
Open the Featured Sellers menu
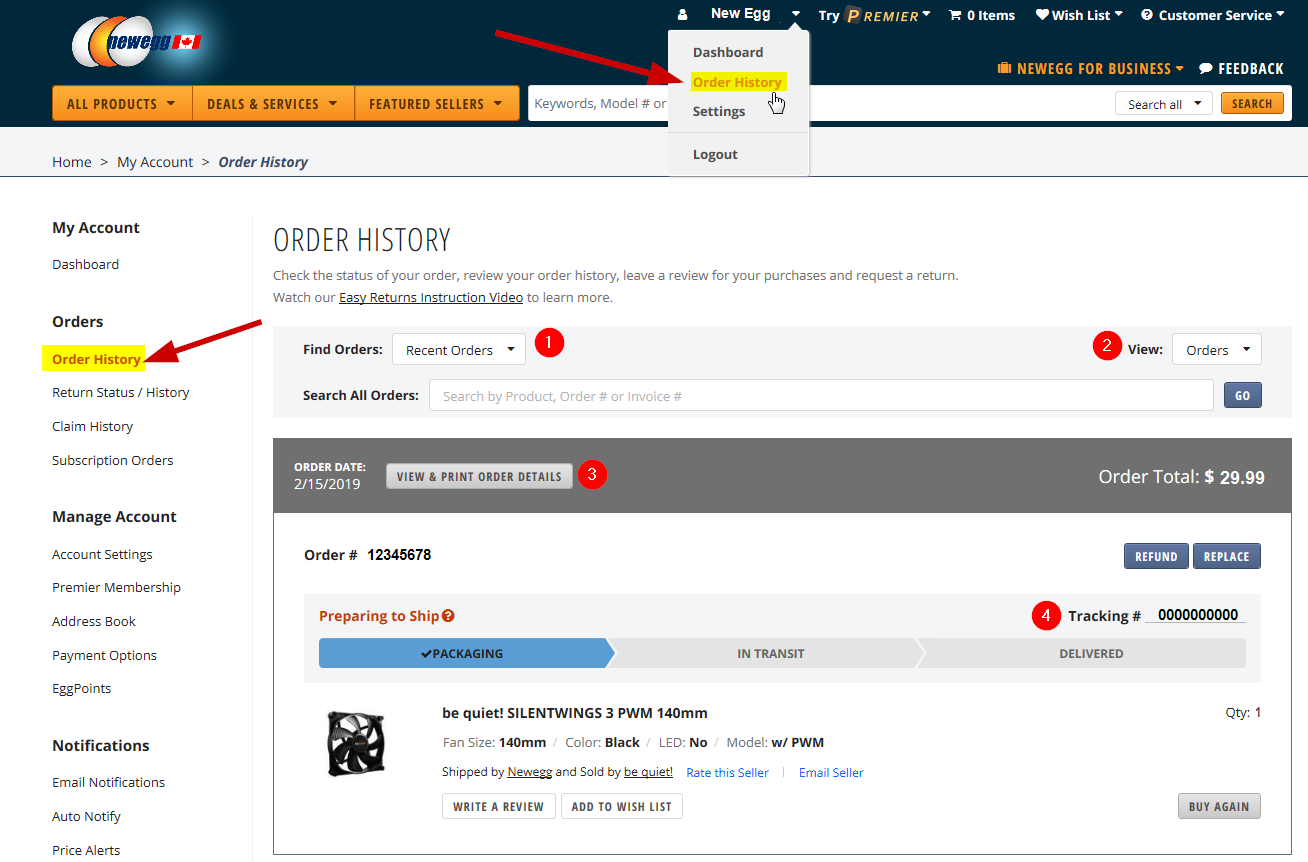click(x=437, y=103)
